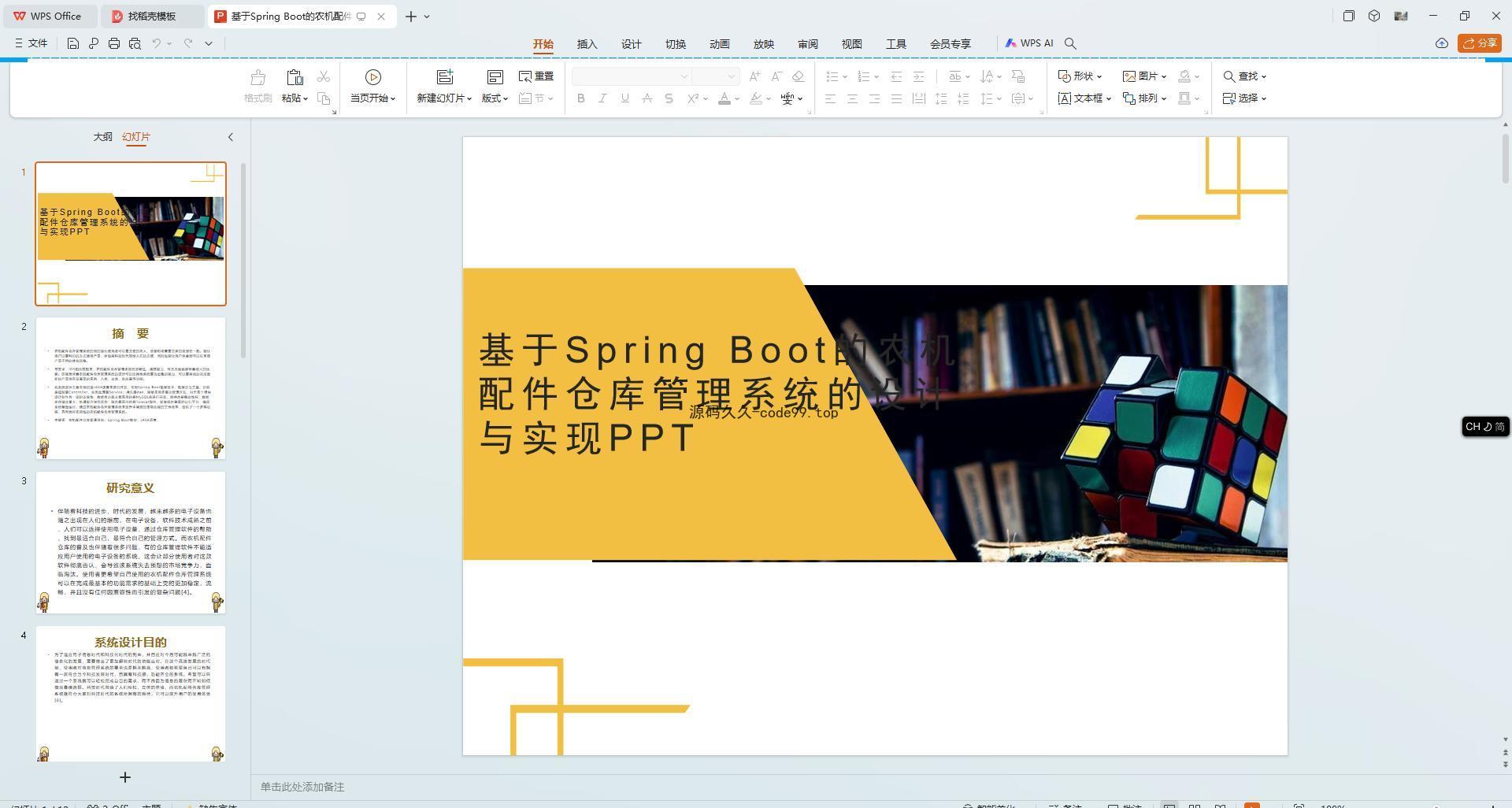Open the 版式 layout dropdown

click(495, 98)
